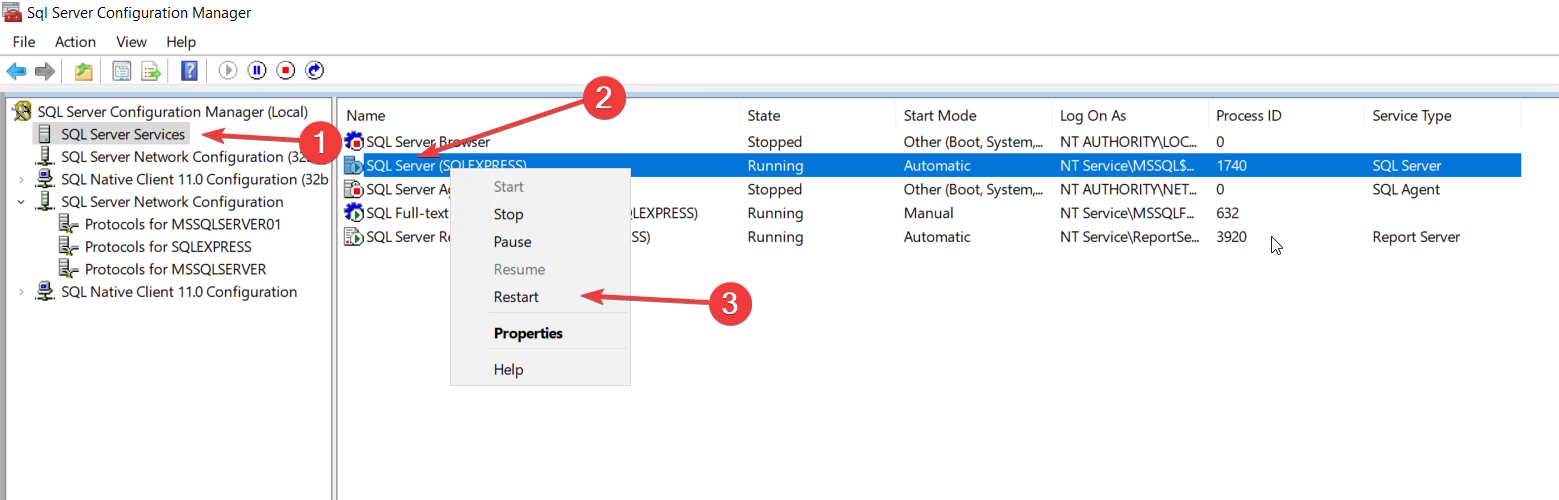Click the Forward arrow toolbar icon

44,71
